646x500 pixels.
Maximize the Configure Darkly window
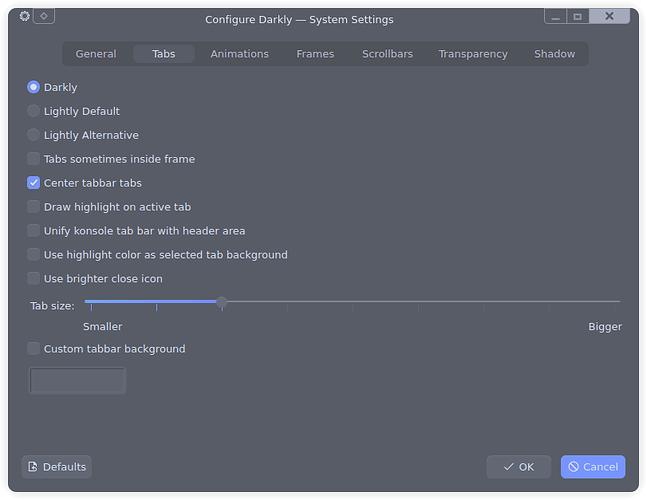[x=578, y=16]
